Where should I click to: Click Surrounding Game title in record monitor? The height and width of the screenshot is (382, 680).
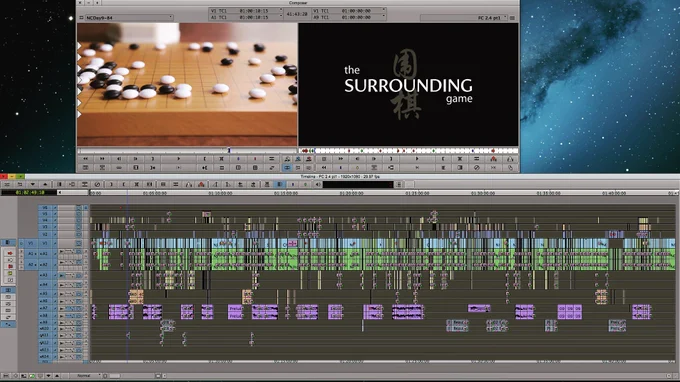(408, 85)
